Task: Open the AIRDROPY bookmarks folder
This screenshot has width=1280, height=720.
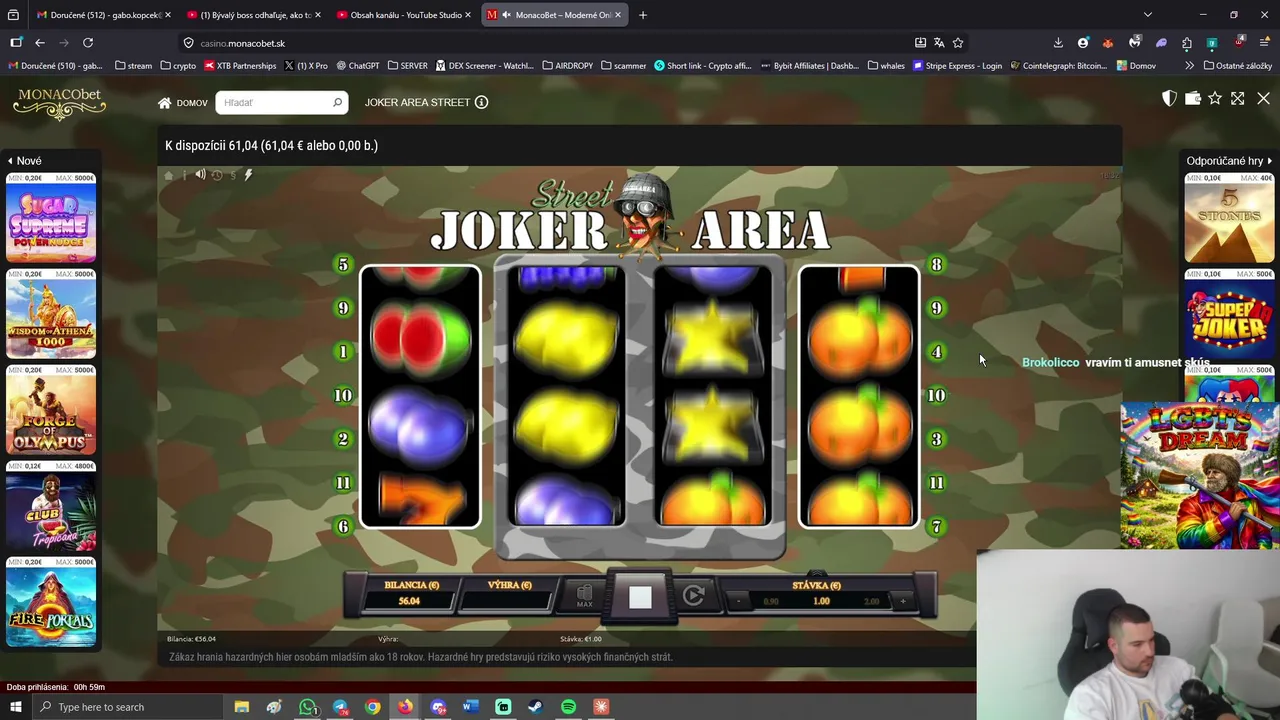Action: coord(567,66)
